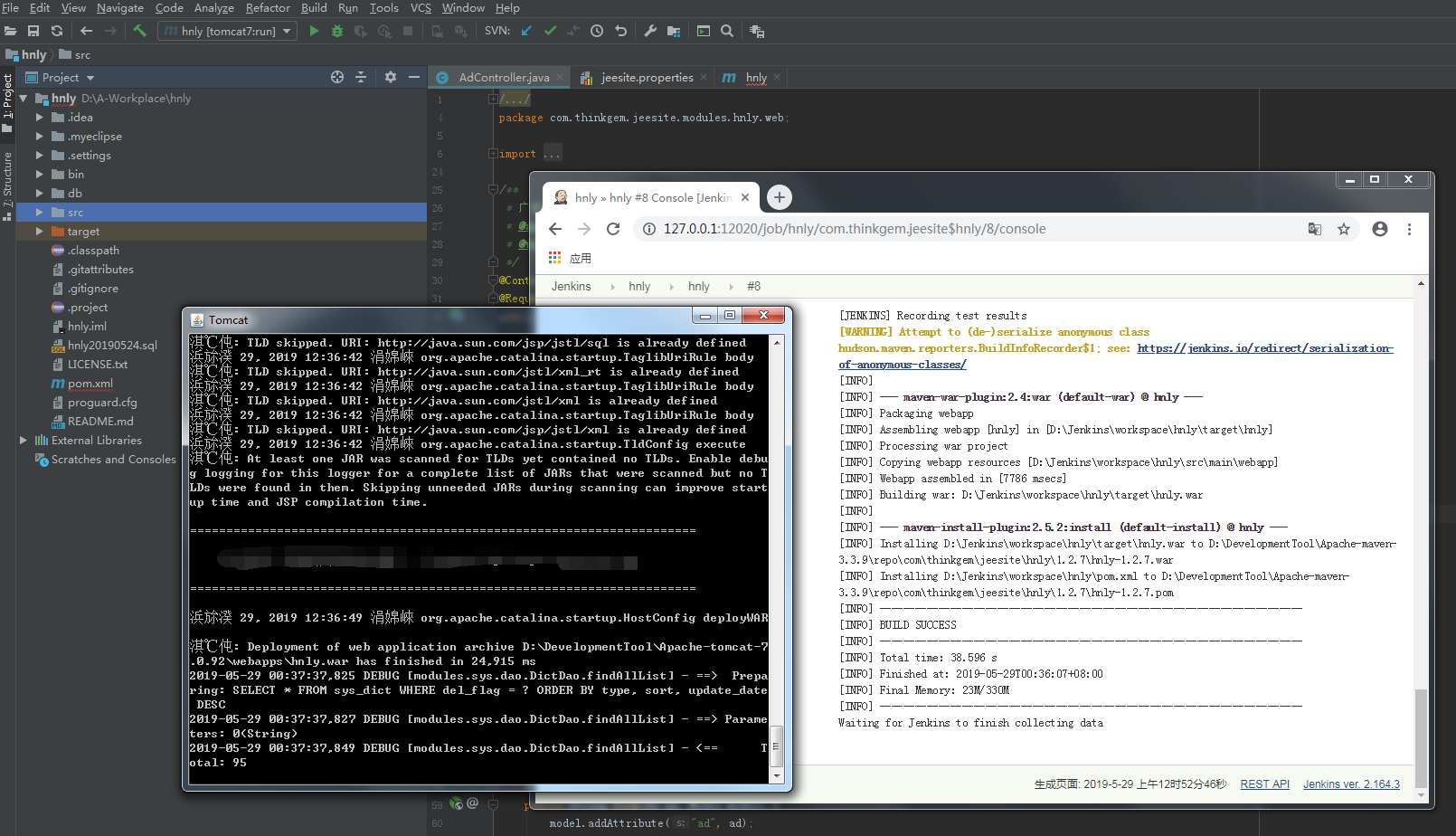Expand the db folder
The width and height of the screenshot is (1456, 836).
point(40,193)
